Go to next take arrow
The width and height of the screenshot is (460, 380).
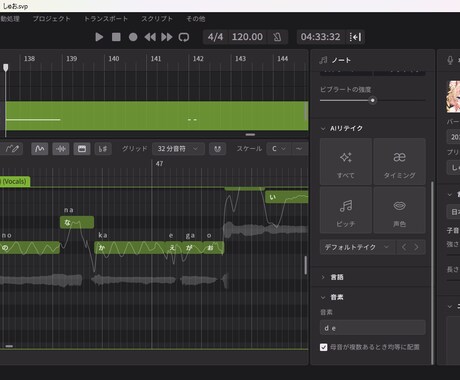416,247
